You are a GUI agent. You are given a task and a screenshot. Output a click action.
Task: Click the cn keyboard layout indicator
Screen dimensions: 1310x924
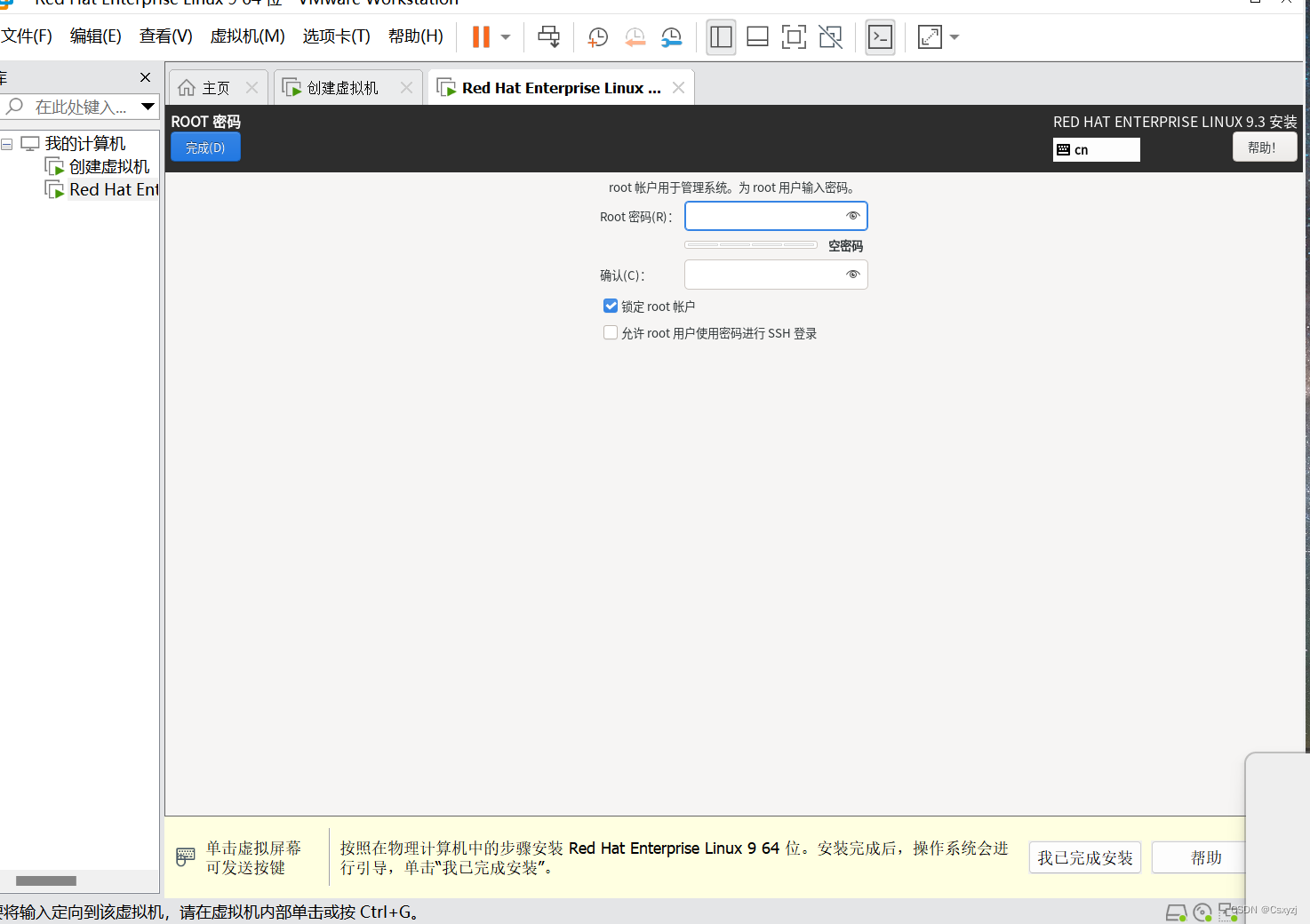click(x=1096, y=149)
